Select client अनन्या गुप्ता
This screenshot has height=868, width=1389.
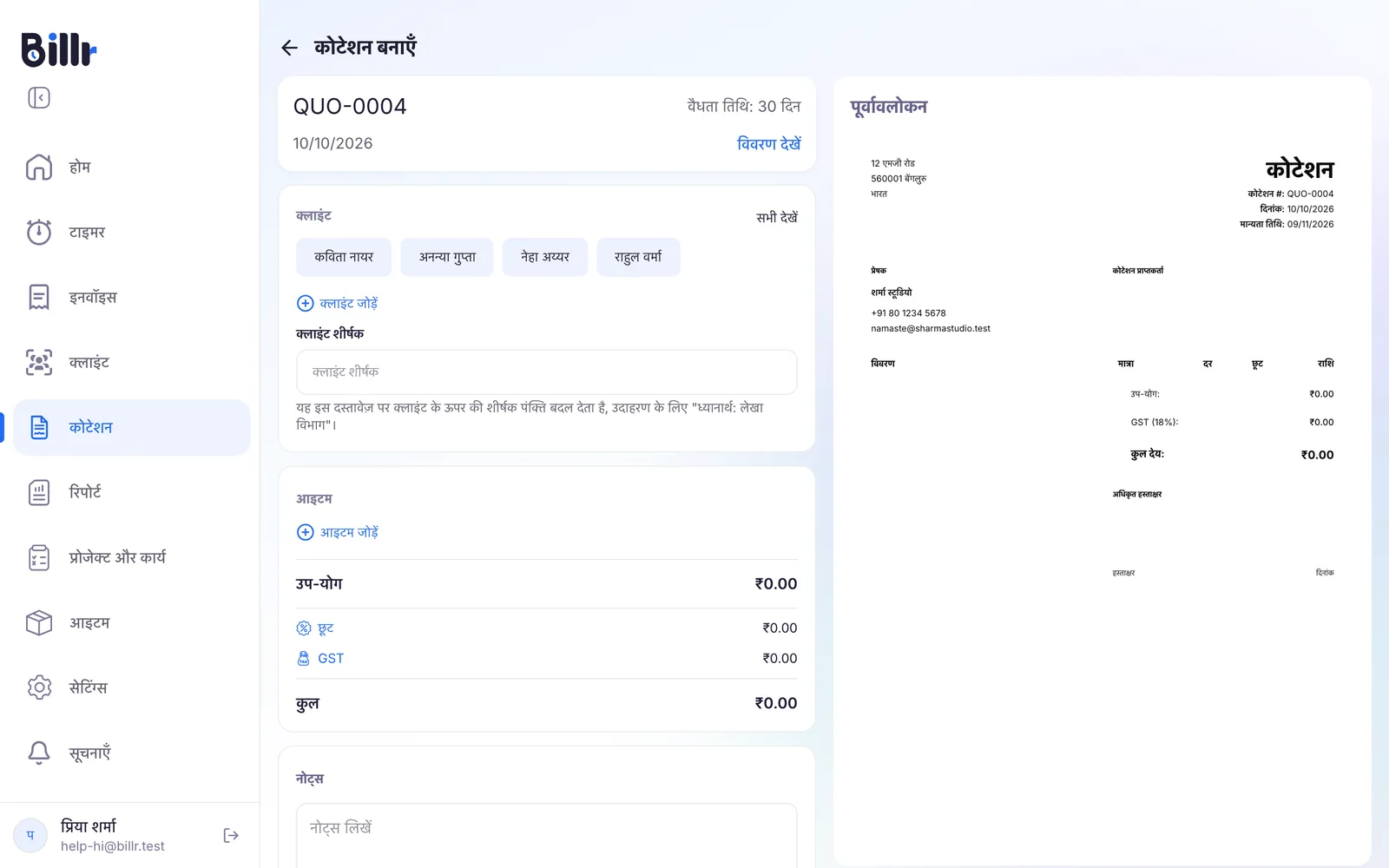pos(447,257)
